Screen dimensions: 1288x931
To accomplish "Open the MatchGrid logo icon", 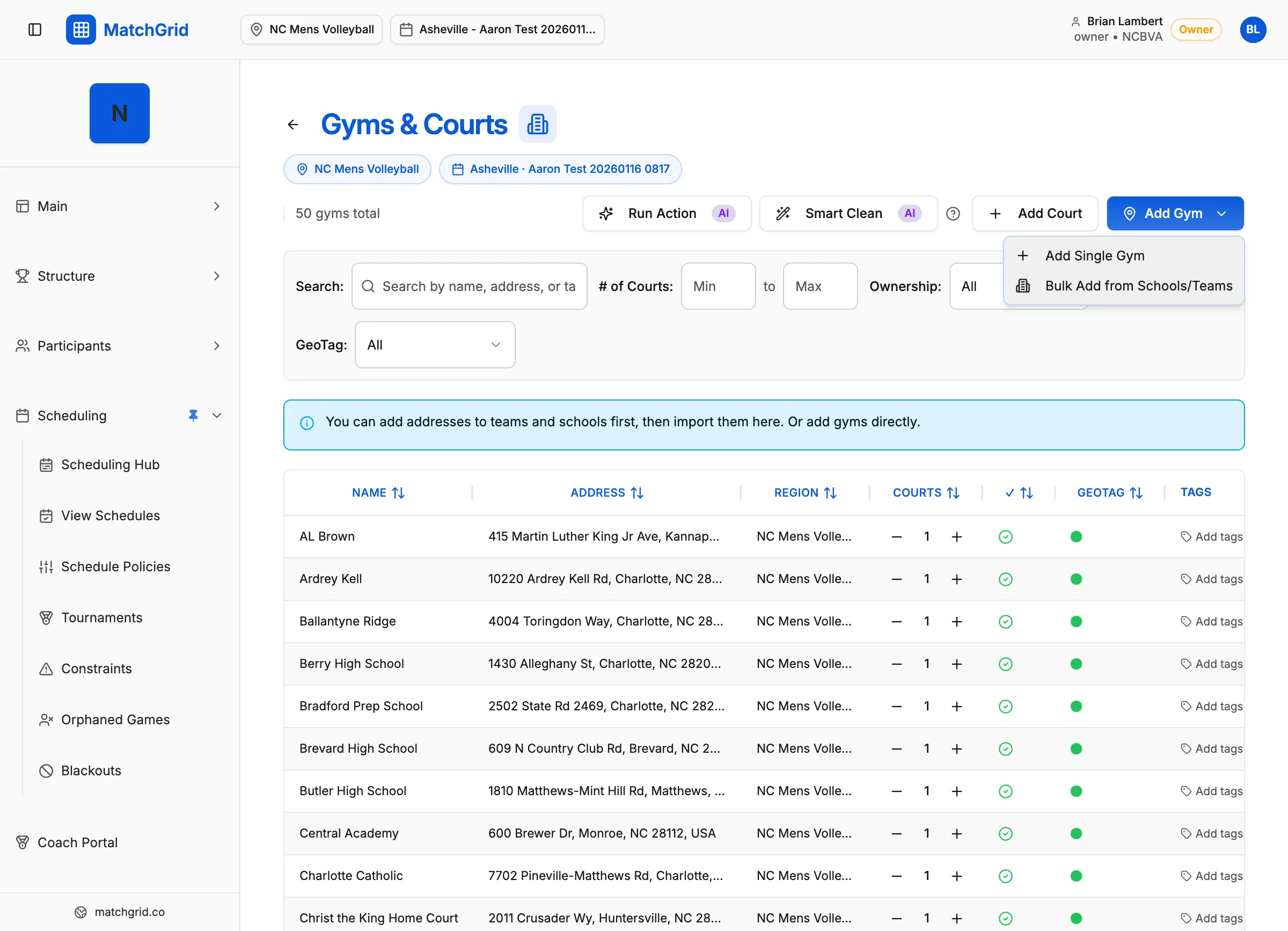I will [x=80, y=30].
